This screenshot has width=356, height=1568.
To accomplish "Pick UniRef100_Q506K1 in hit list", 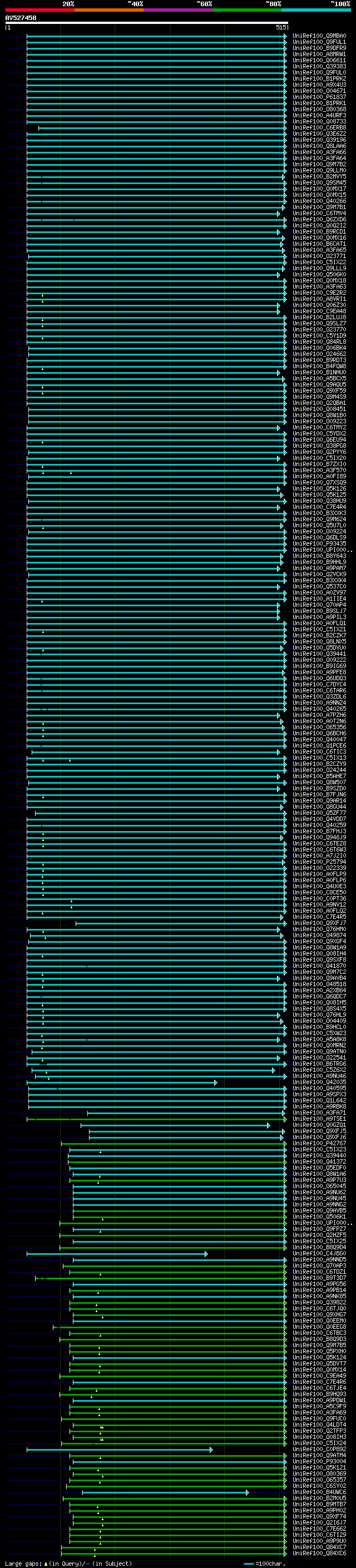I will pos(319,1217).
